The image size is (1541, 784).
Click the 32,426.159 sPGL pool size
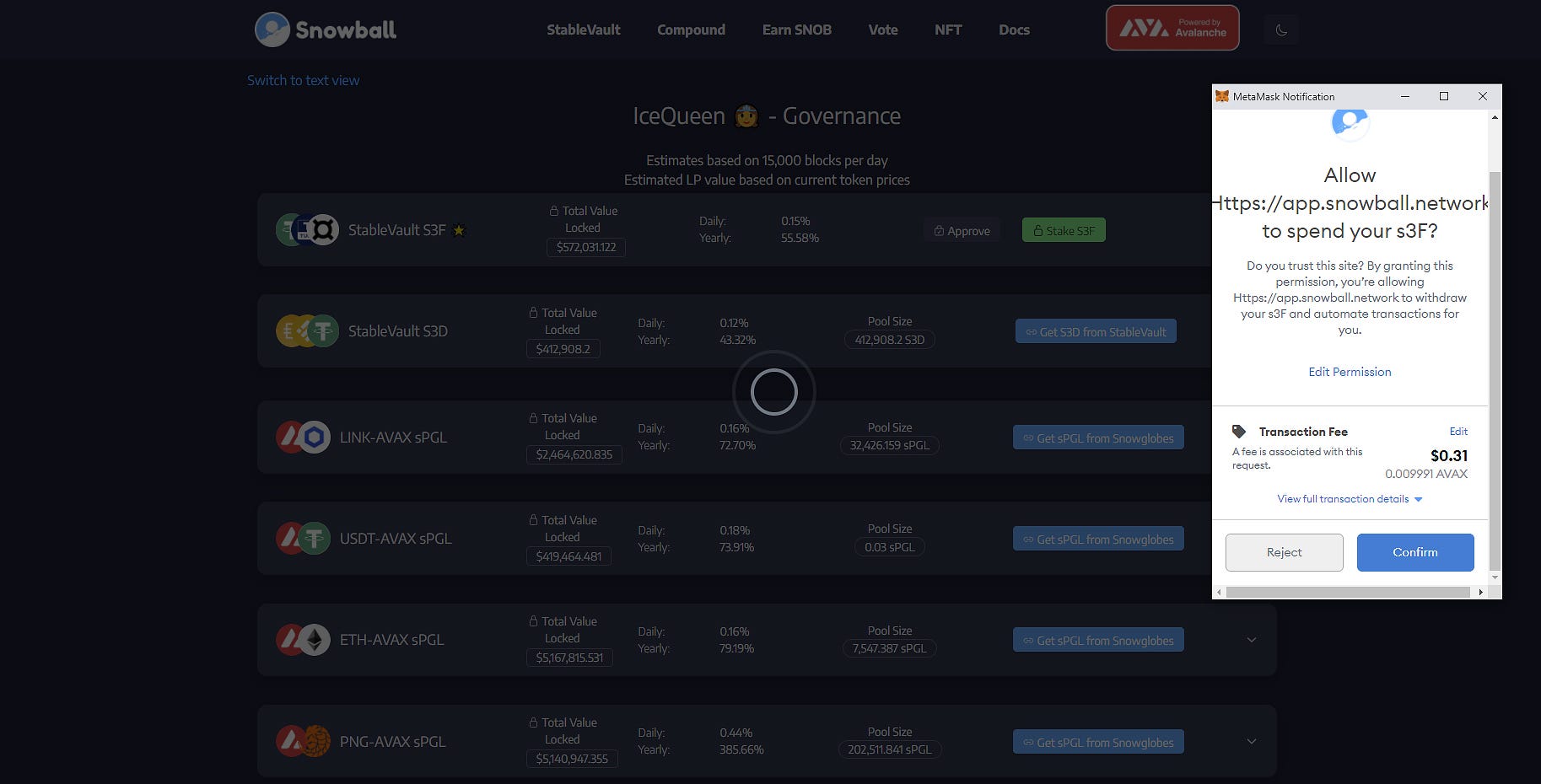click(890, 445)
